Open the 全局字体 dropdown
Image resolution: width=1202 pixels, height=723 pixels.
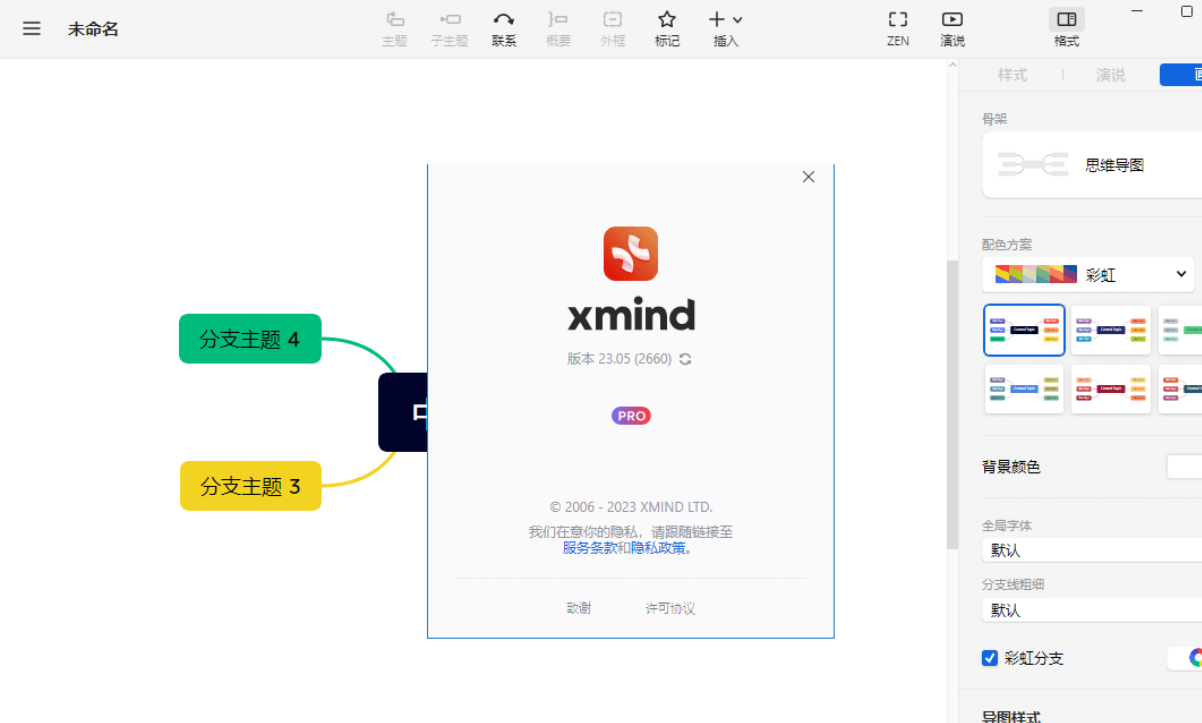[x=1090, y=549]
